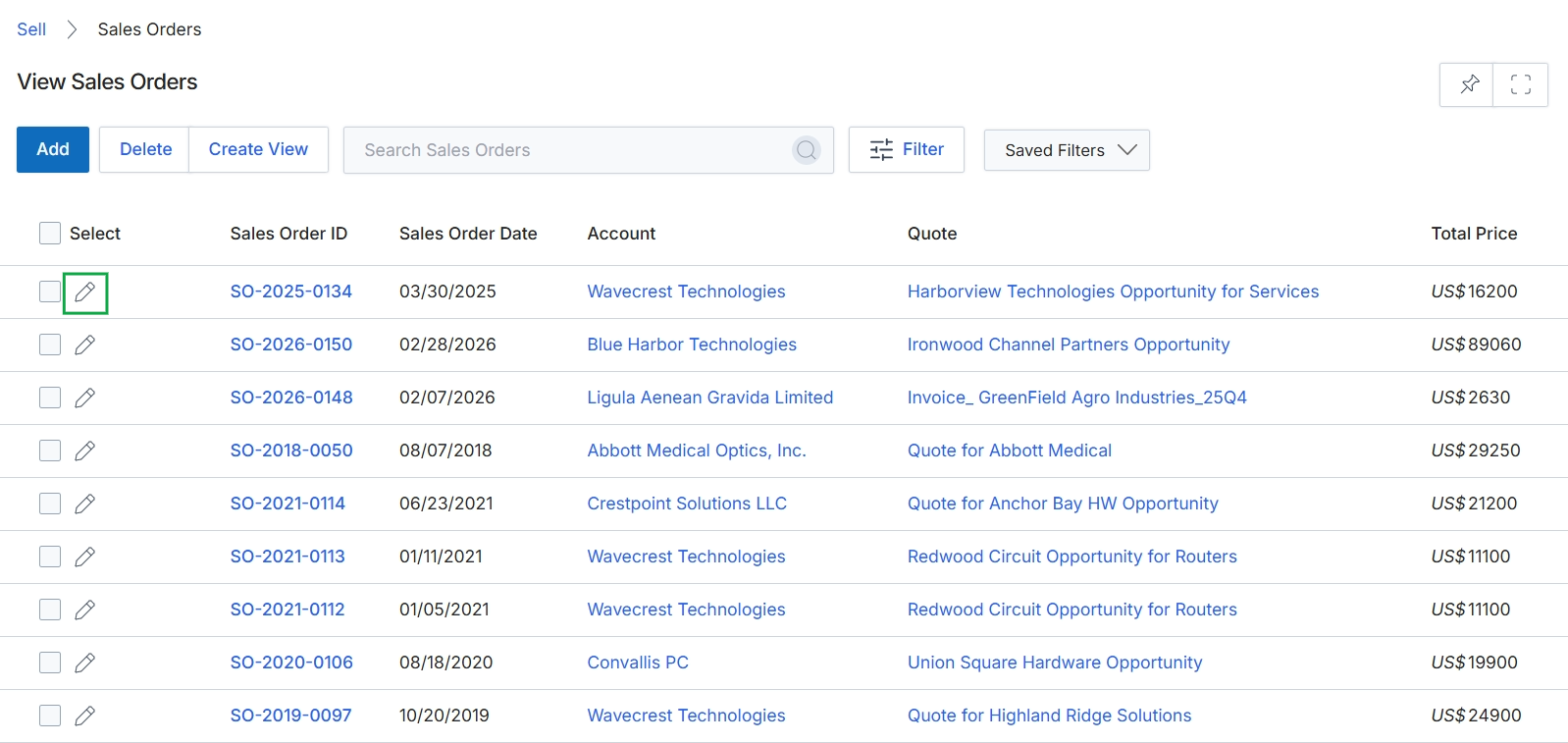Screen dimensions: 1568x743
Task: Open Crestpoint Solutions LLC account
Action: (x=687, y=504)
